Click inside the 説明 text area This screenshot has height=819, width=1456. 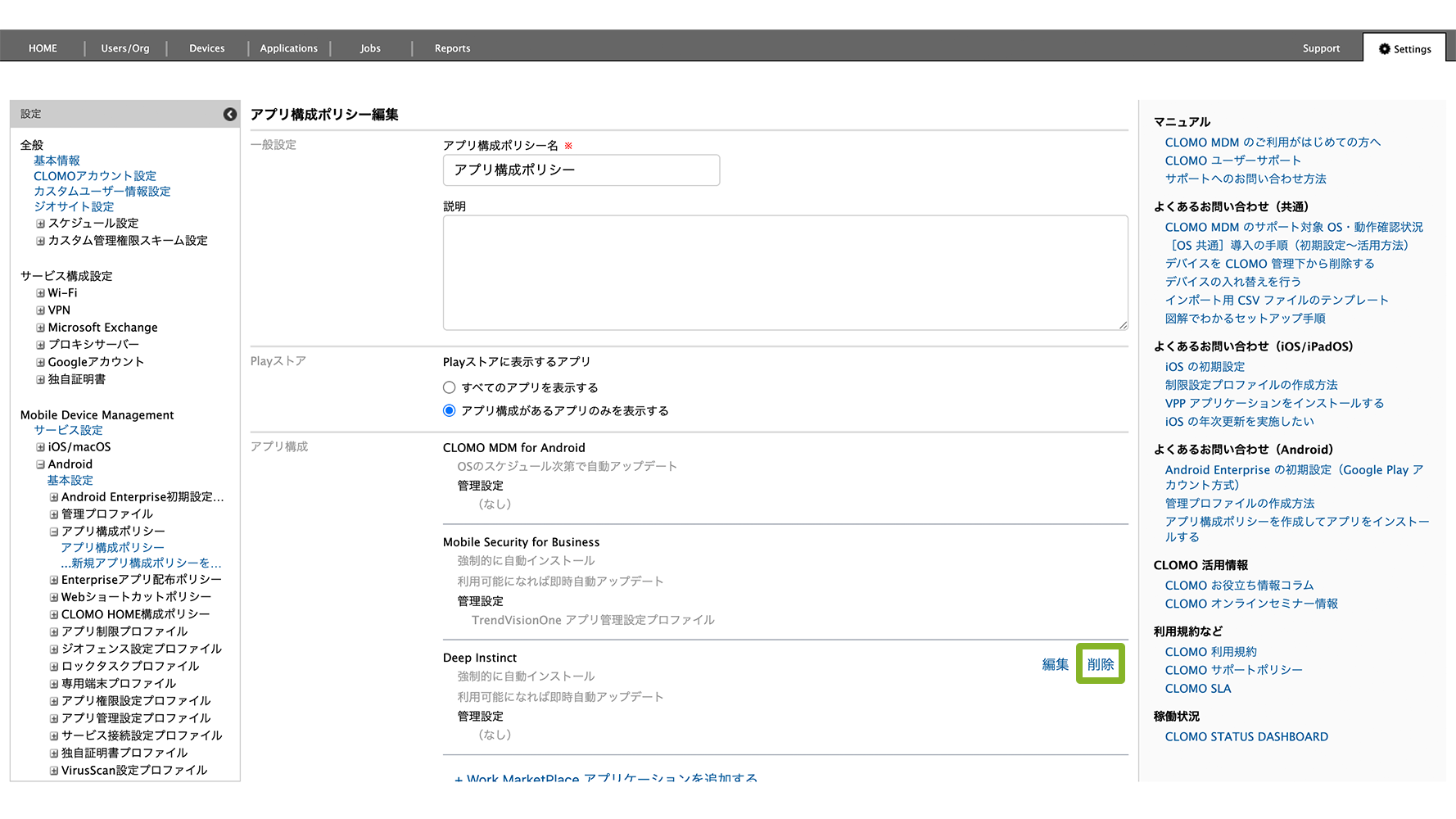785,273
